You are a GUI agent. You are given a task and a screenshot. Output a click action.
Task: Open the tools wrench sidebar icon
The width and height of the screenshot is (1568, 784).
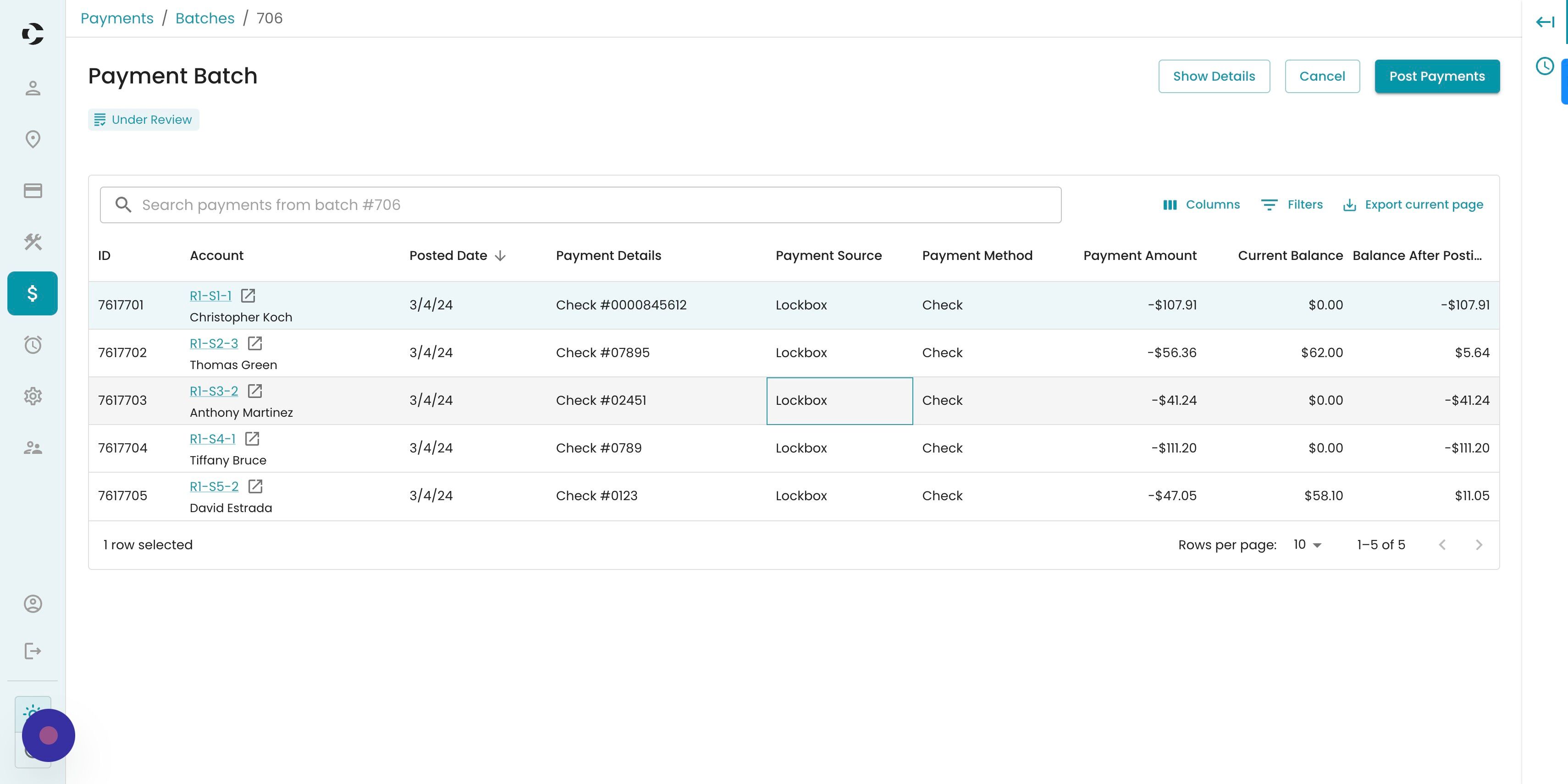32,242
